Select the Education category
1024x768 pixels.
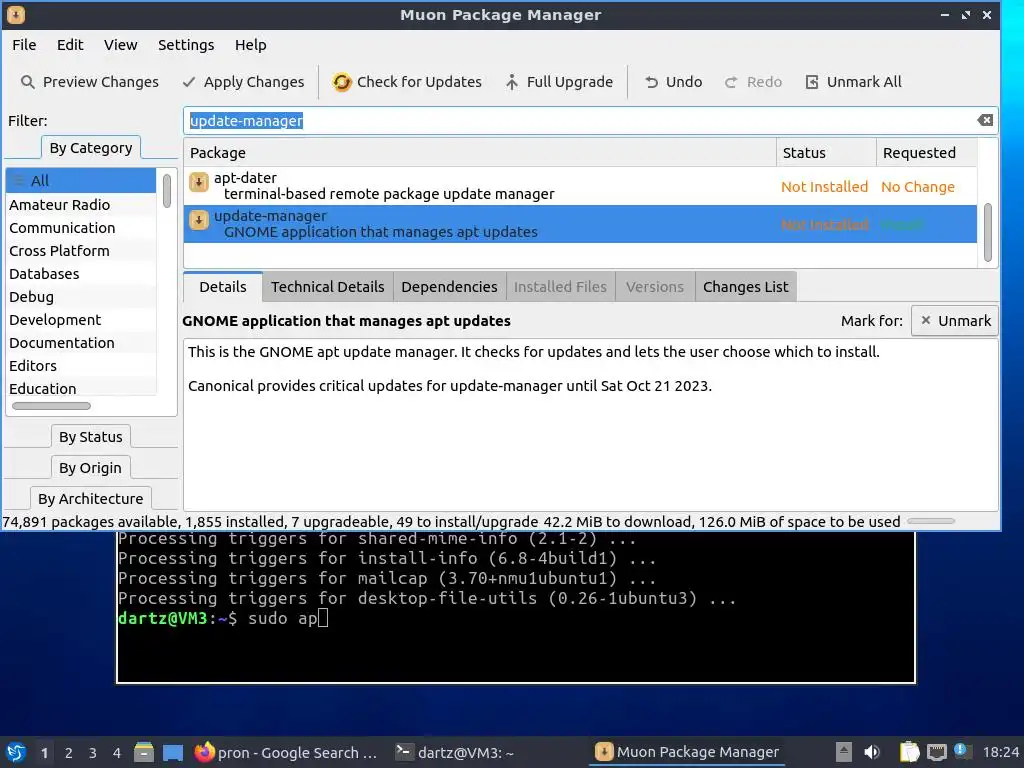click(81, 389)
